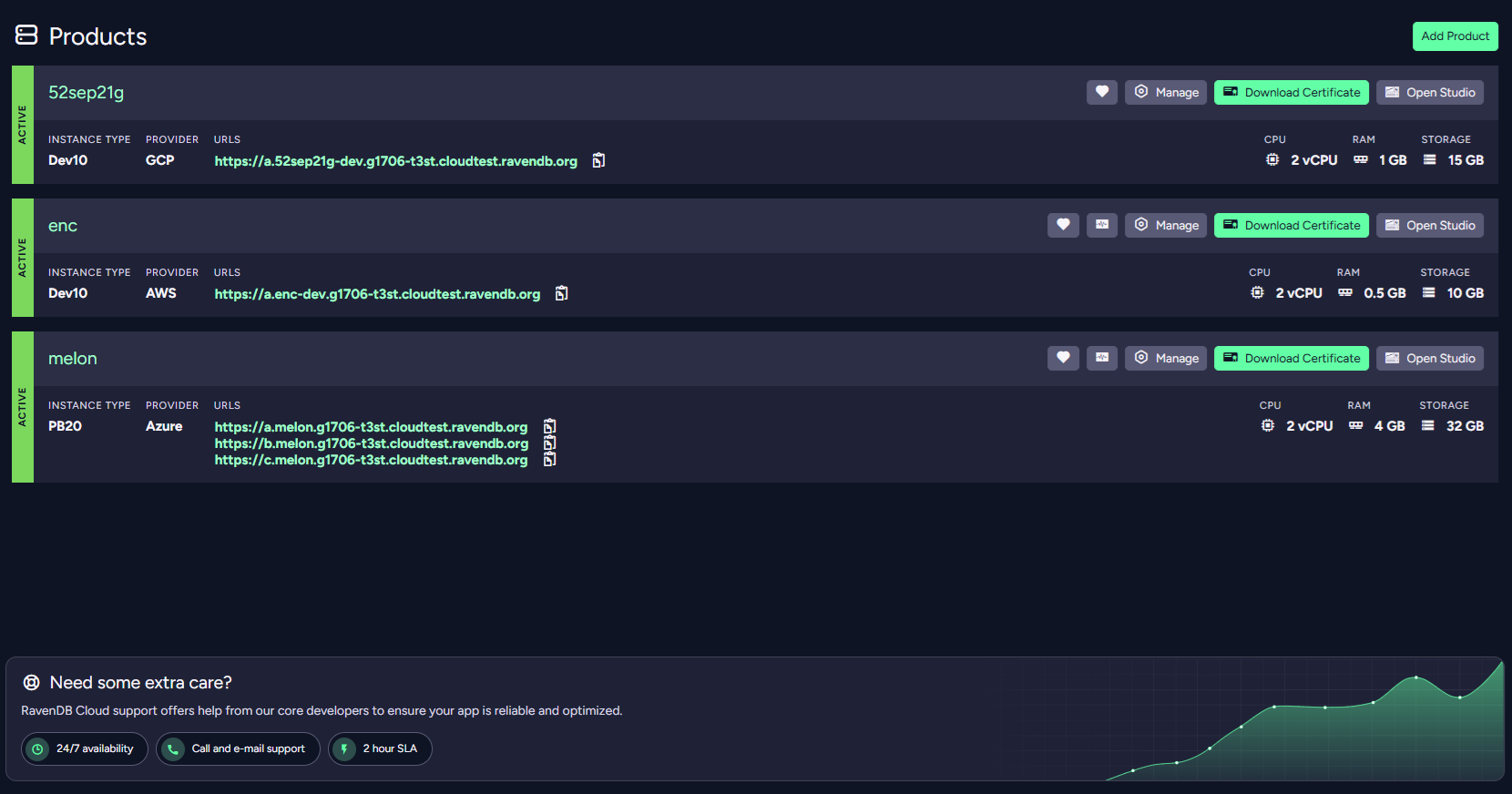Open Studio for the melon product
Image resolution: width=1512 pixels, height=794 pixels.
pos(1430,358)
